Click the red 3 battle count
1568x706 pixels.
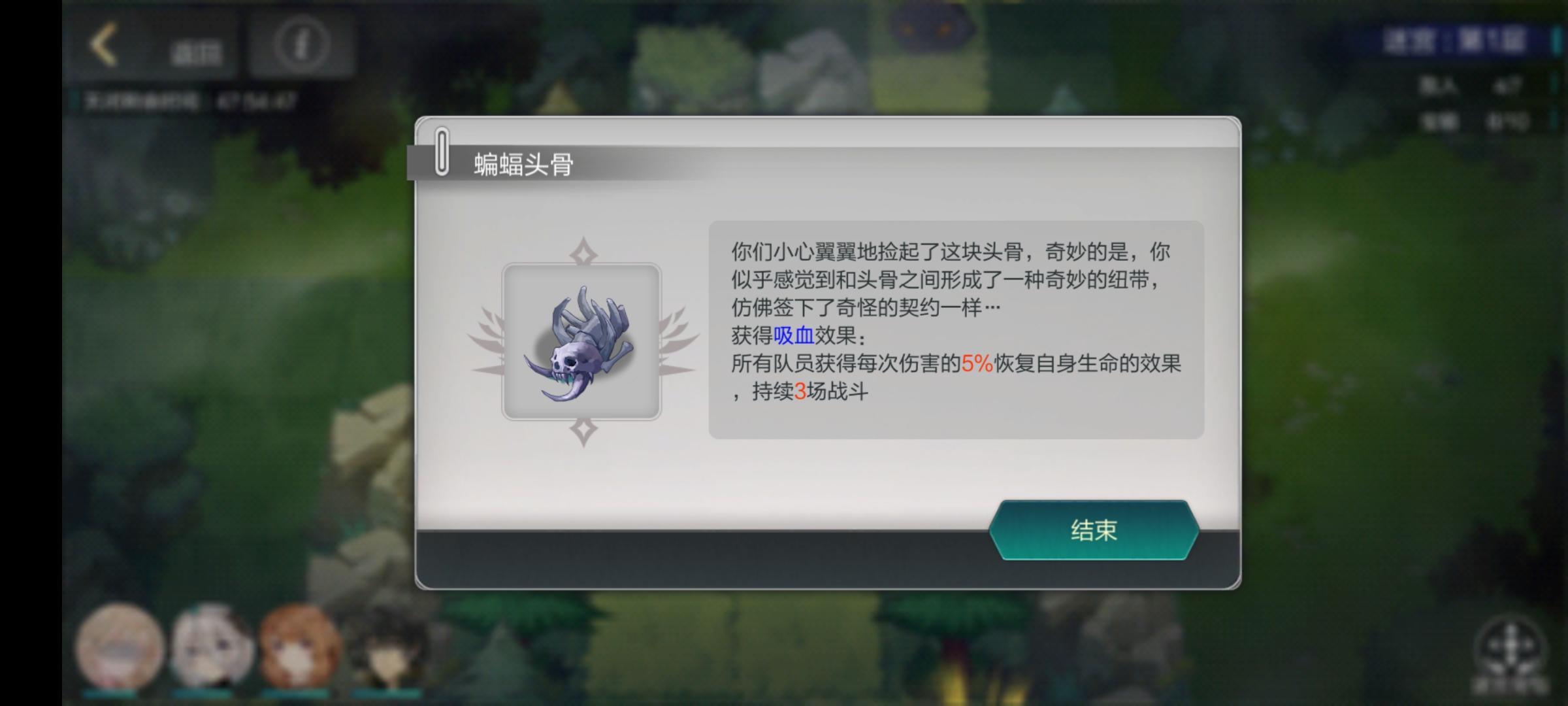(800, 392)
